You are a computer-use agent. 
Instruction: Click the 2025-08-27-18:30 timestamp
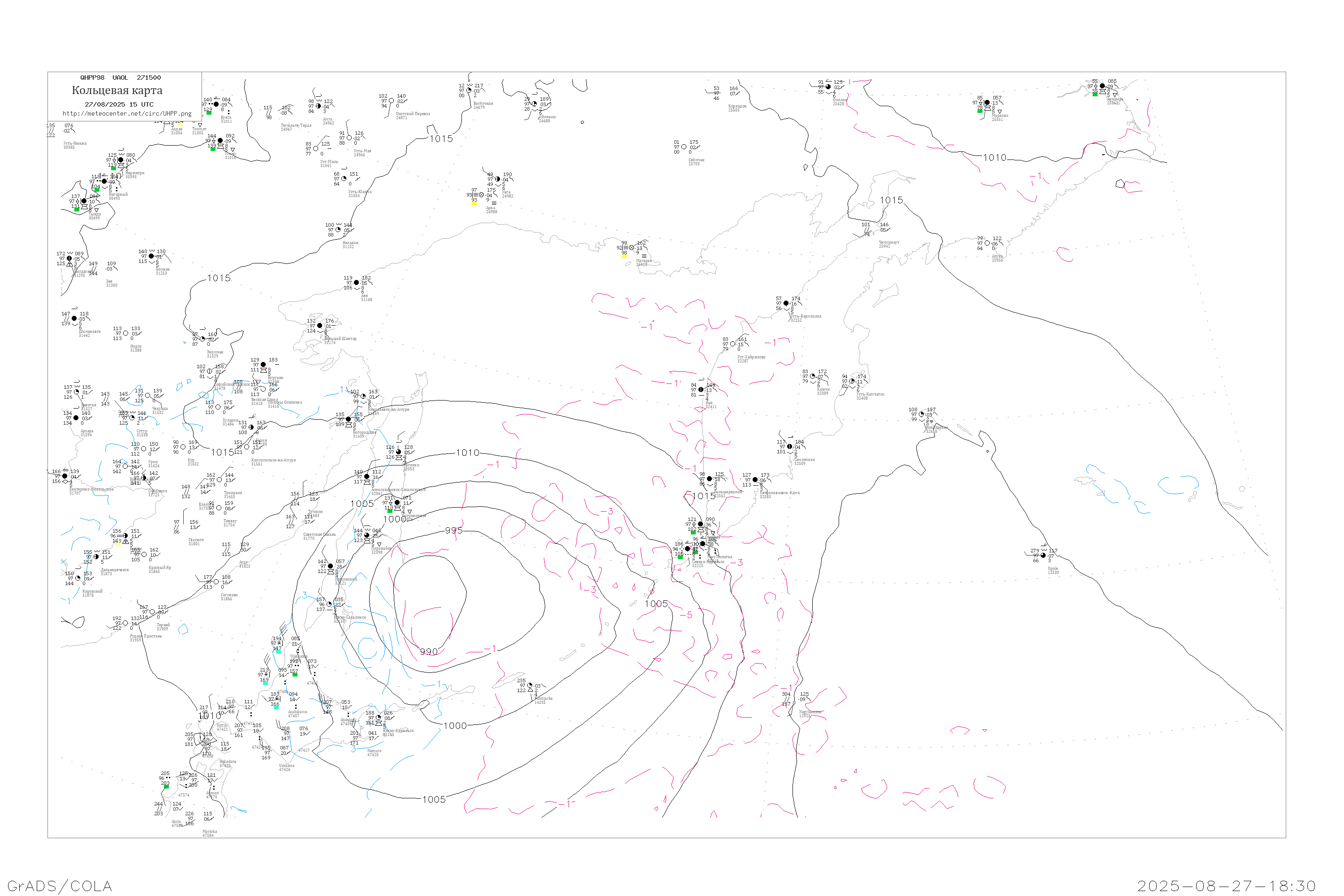1226,886
